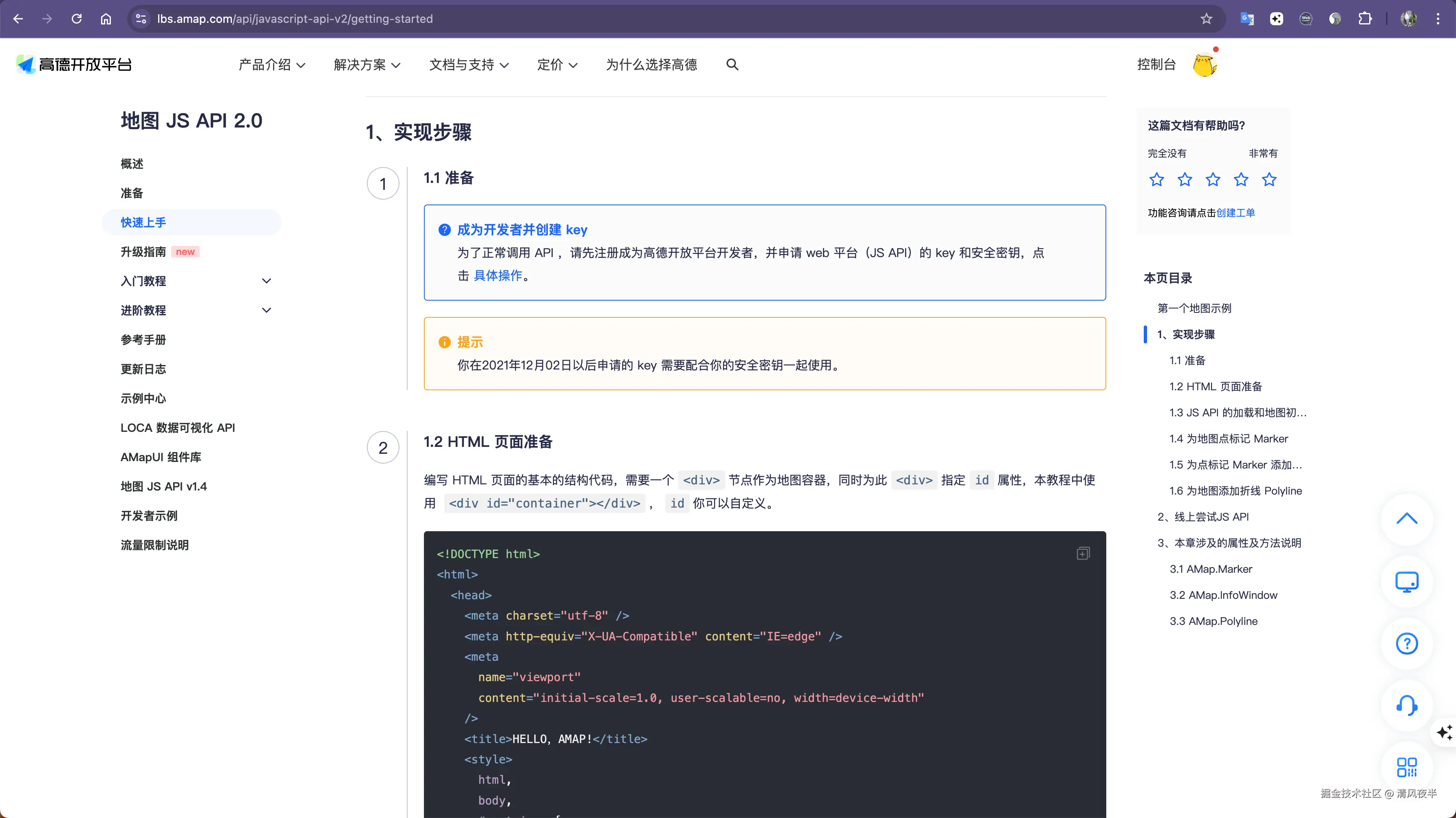Screen dimensions: 1456x818
Task: Select 参考手册 in the sidebar
Action: [143, 339]
